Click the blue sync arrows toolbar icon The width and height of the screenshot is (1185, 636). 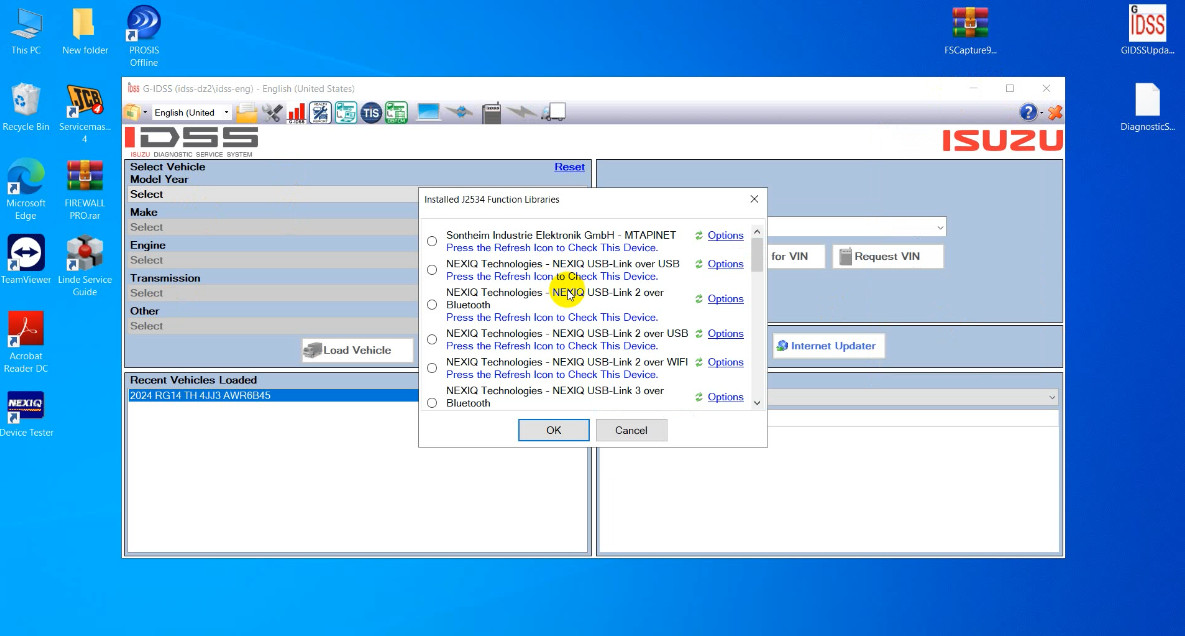pos(459,113)
